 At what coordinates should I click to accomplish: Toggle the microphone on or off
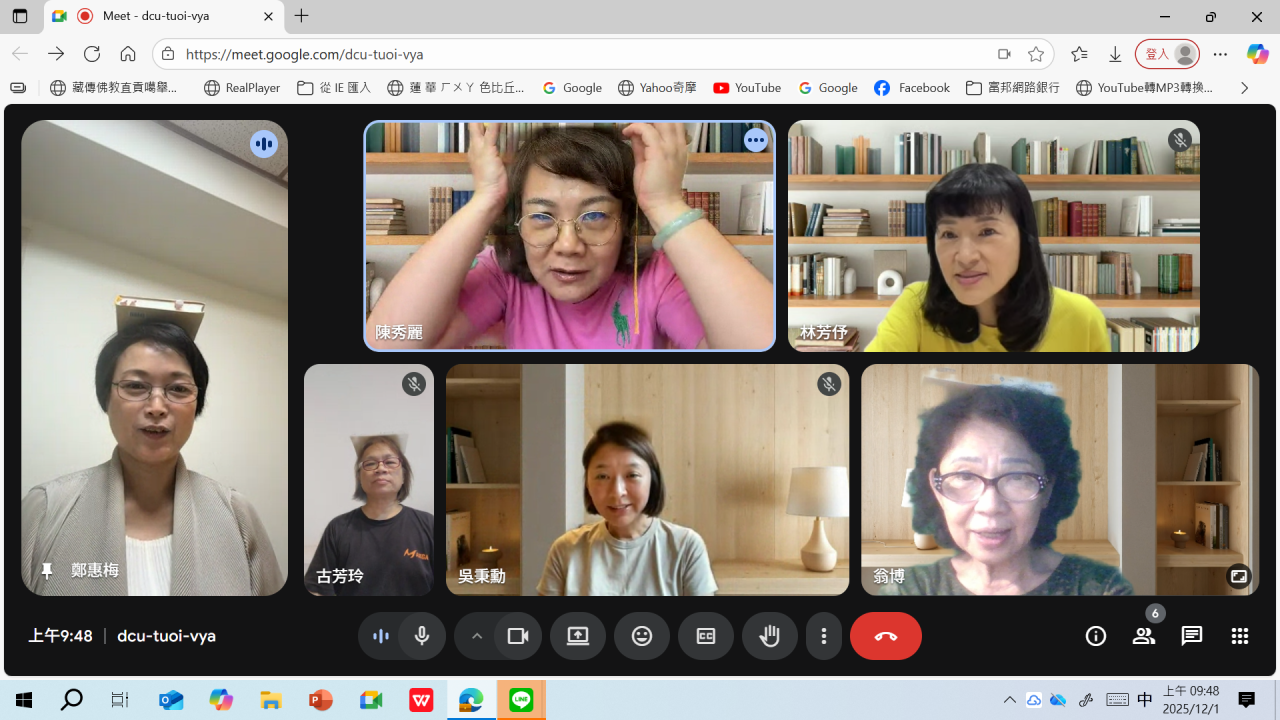422,636
